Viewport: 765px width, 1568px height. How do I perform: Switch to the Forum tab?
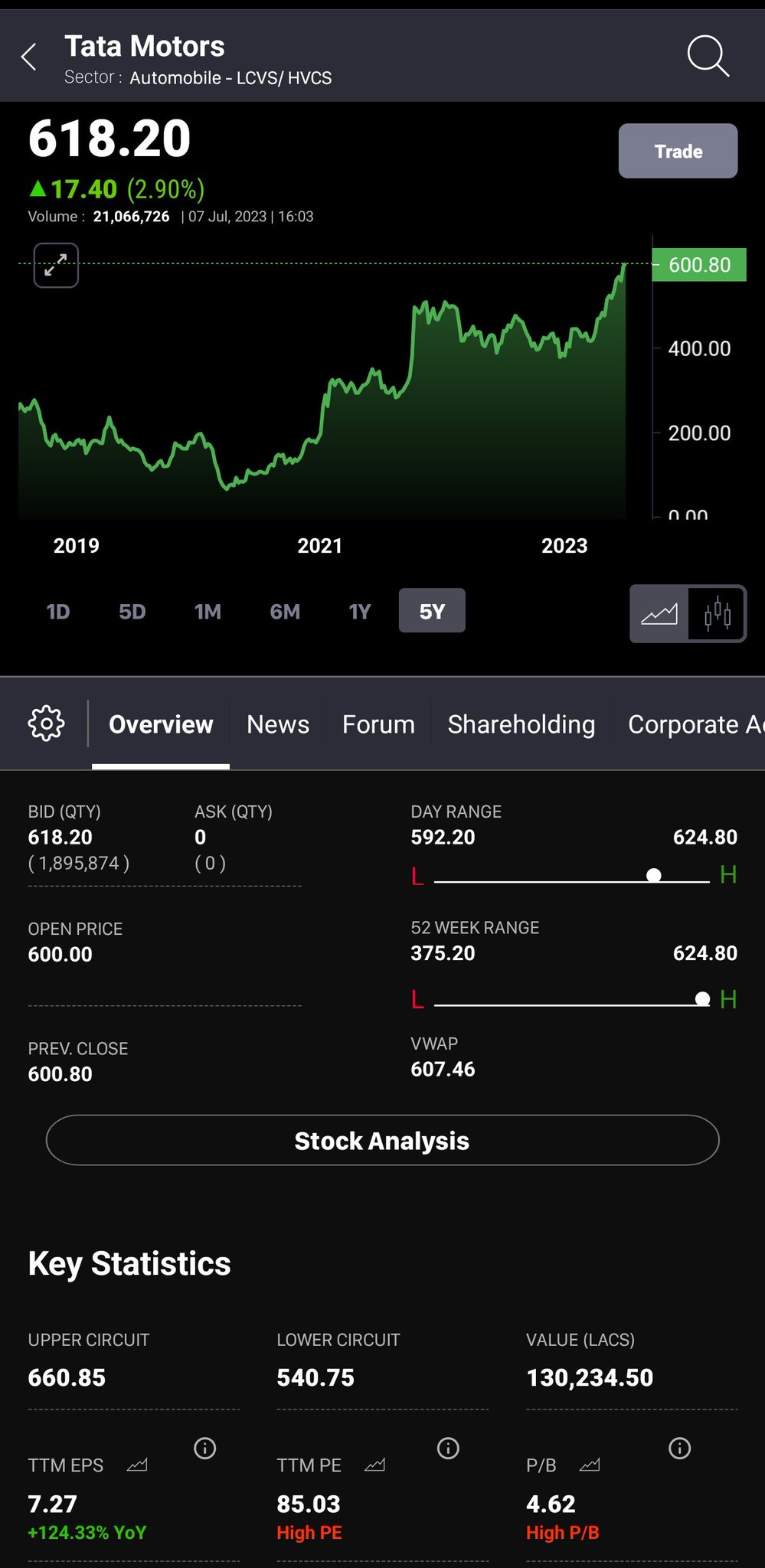pos(378,724)
